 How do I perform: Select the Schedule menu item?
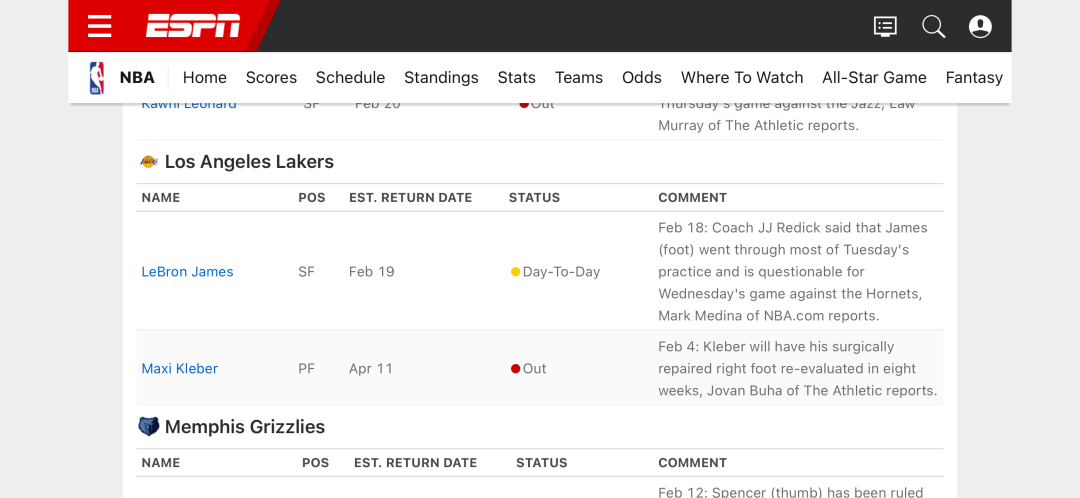coord(351,78)
